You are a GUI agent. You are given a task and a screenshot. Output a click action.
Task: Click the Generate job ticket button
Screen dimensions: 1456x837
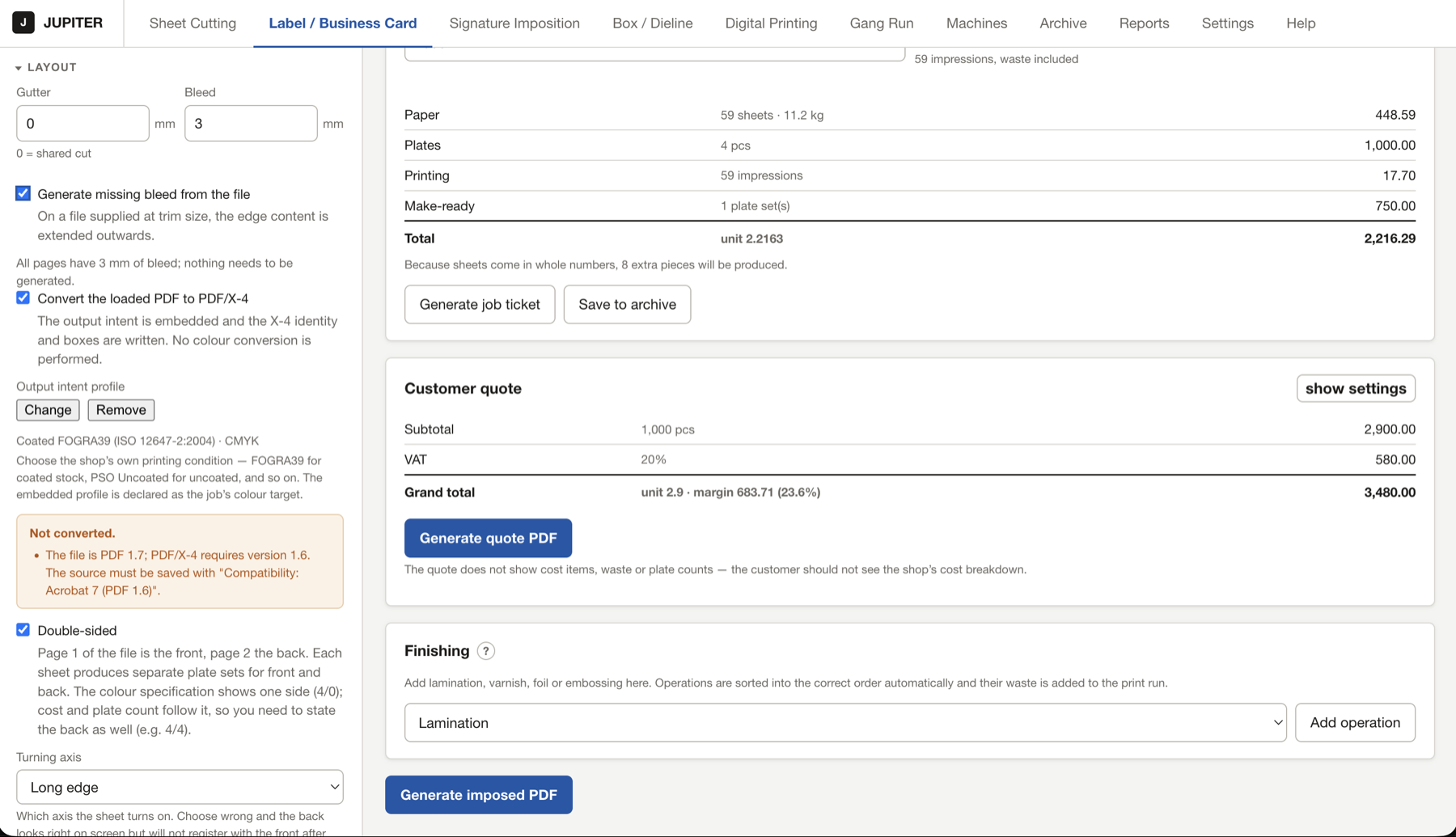click(x=480, y=304)
